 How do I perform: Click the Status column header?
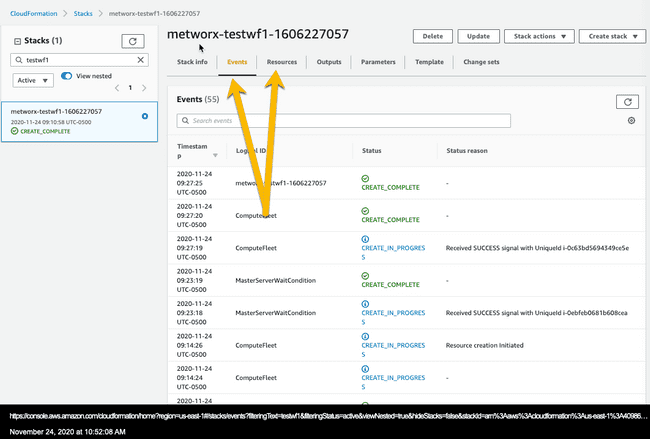click(371, 150)
